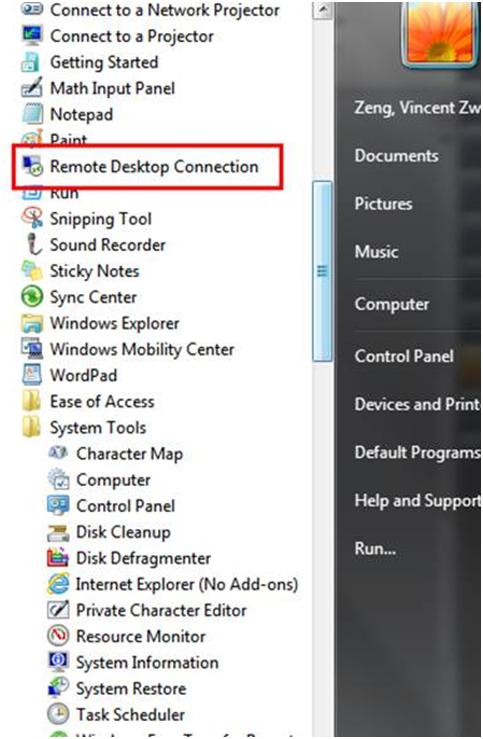483x739 pixels.
Task: Select Help and Support
Action: pyautogui.click(x=418, y=501)
